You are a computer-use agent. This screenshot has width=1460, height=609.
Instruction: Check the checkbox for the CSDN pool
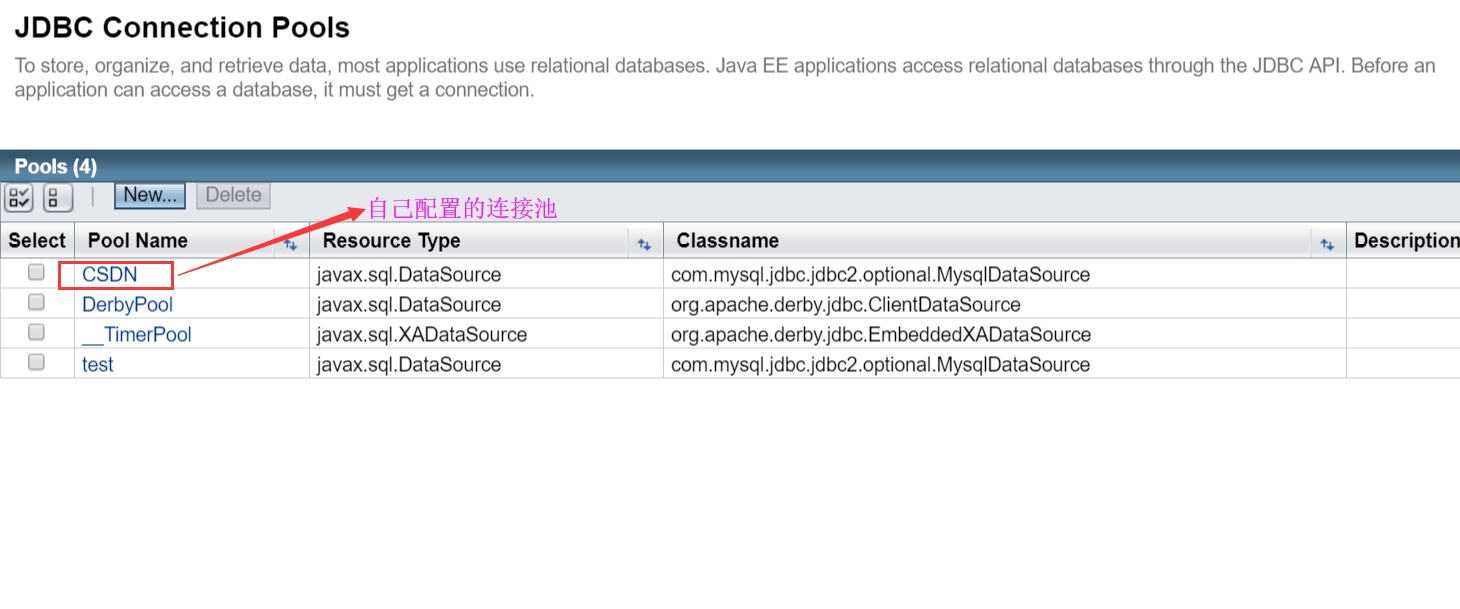(x=36, y=271)
